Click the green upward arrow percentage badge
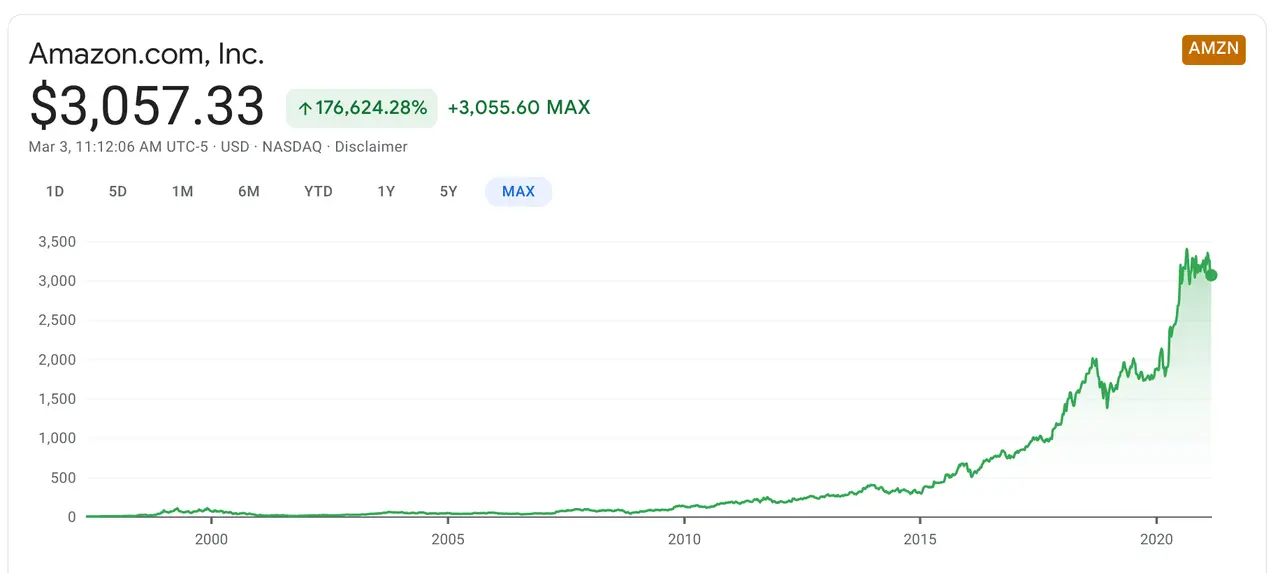 point(362,107)
